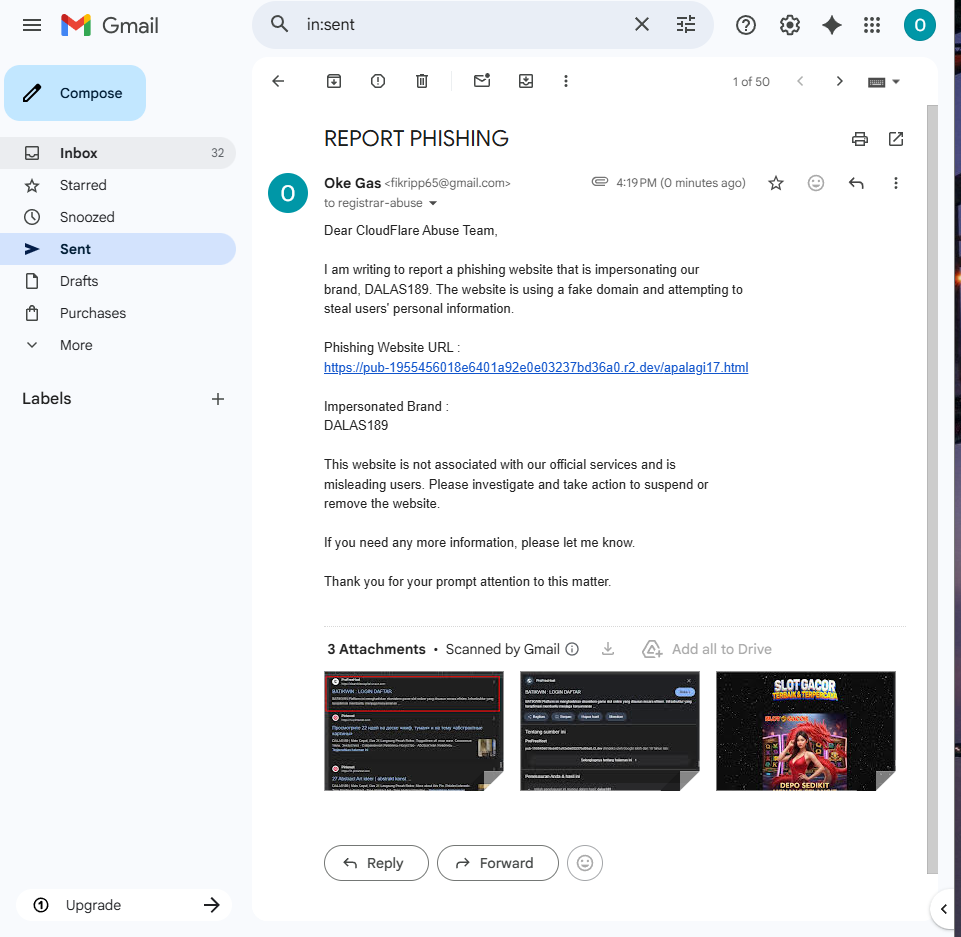Show the side panel chevron
This screenshot has width=961, height=937.
coord(944,909)
